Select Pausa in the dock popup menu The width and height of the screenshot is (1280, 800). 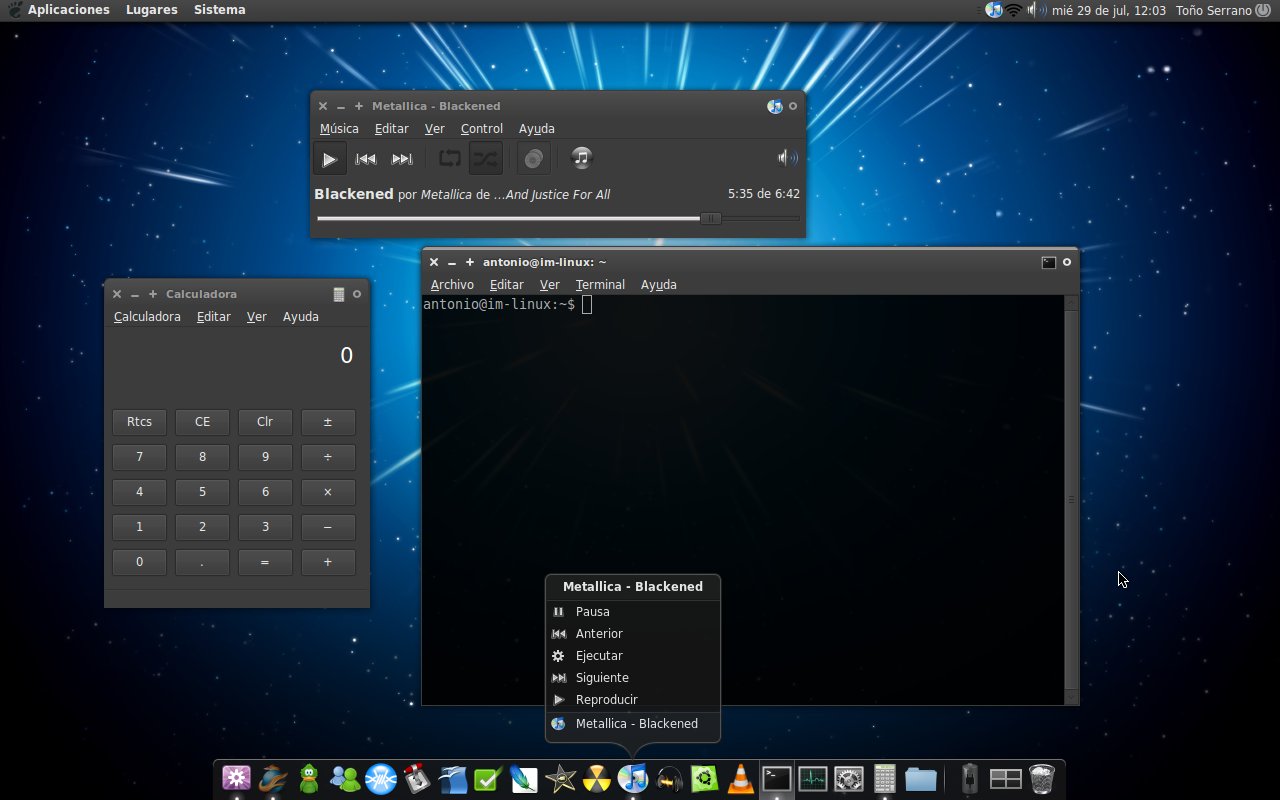[x=633, y=611]
